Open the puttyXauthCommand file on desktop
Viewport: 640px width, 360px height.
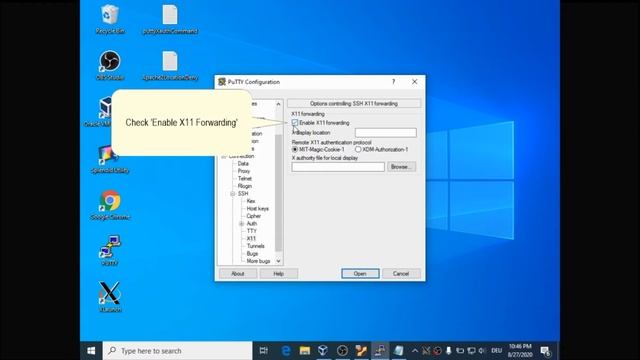[x=170, y=19]
